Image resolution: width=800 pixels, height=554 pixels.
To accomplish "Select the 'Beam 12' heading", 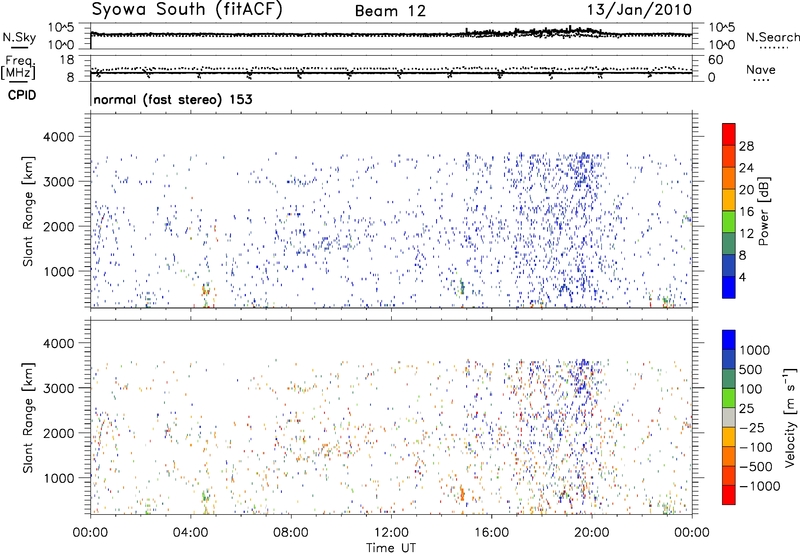I will pyautogui.click(x=390, y=11).
